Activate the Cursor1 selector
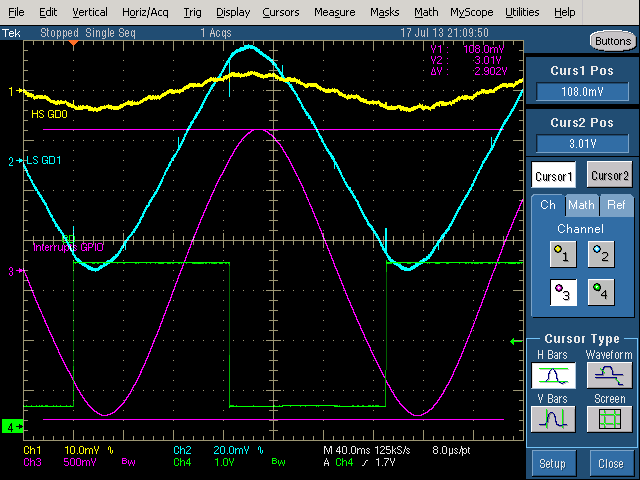 (x=553, y=175)
